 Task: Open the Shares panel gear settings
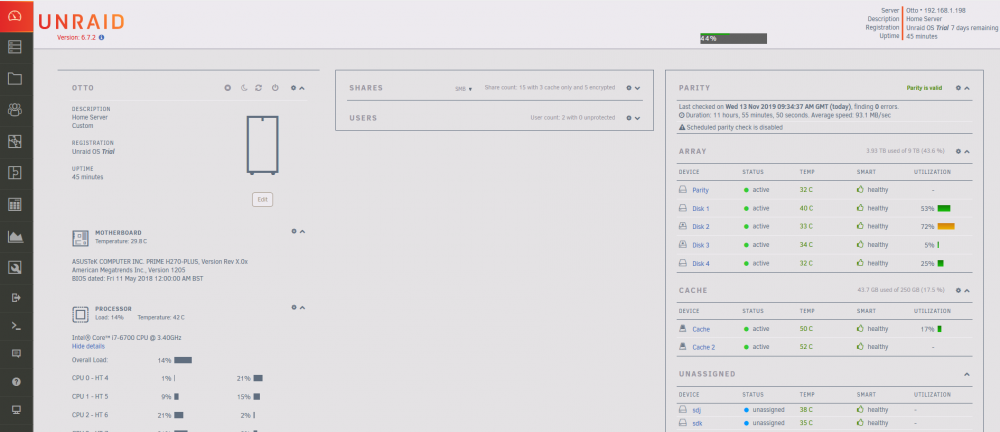point(629,88)
